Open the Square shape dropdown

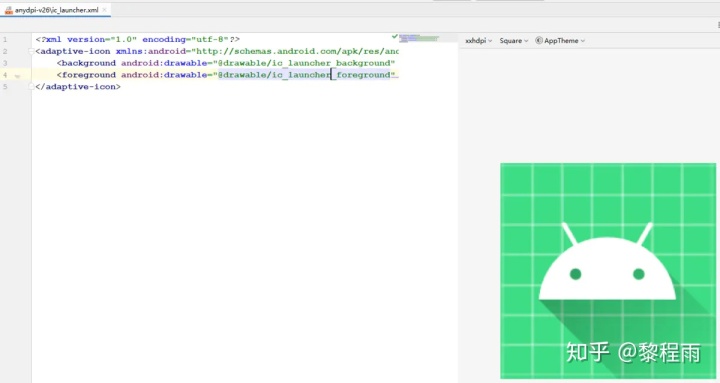(513, 40)
